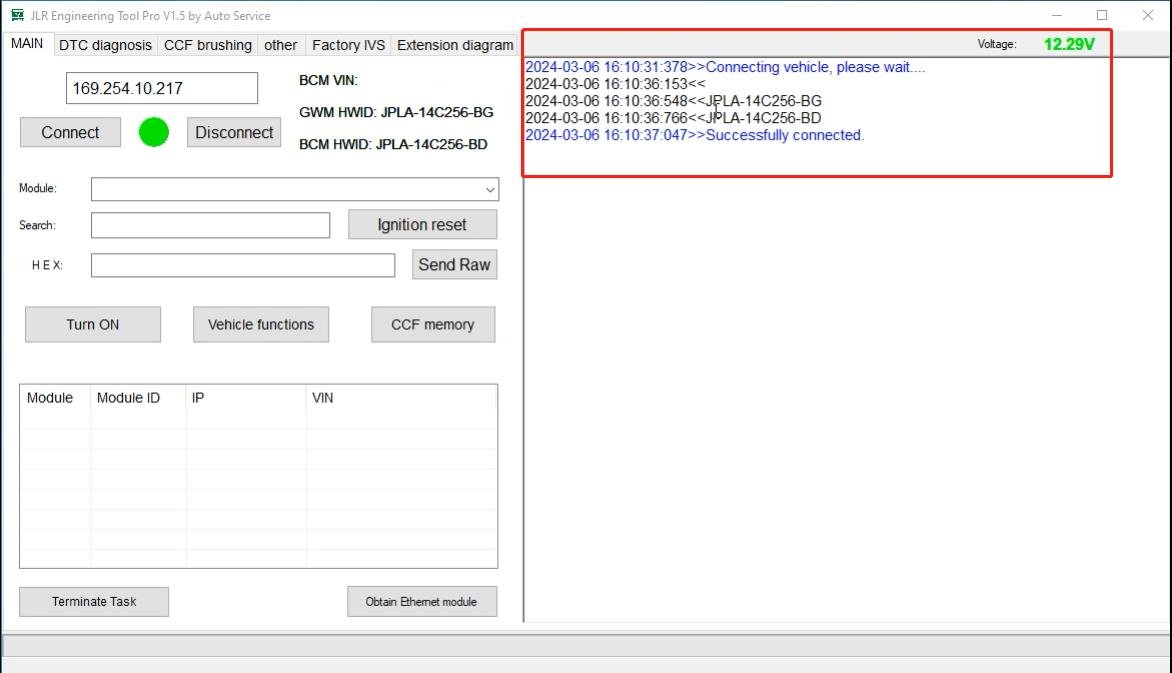The height and width of the screenshot is (673, 1172).
Task: Click the 16:10:36:153 log line
Action: coord(614,84)
